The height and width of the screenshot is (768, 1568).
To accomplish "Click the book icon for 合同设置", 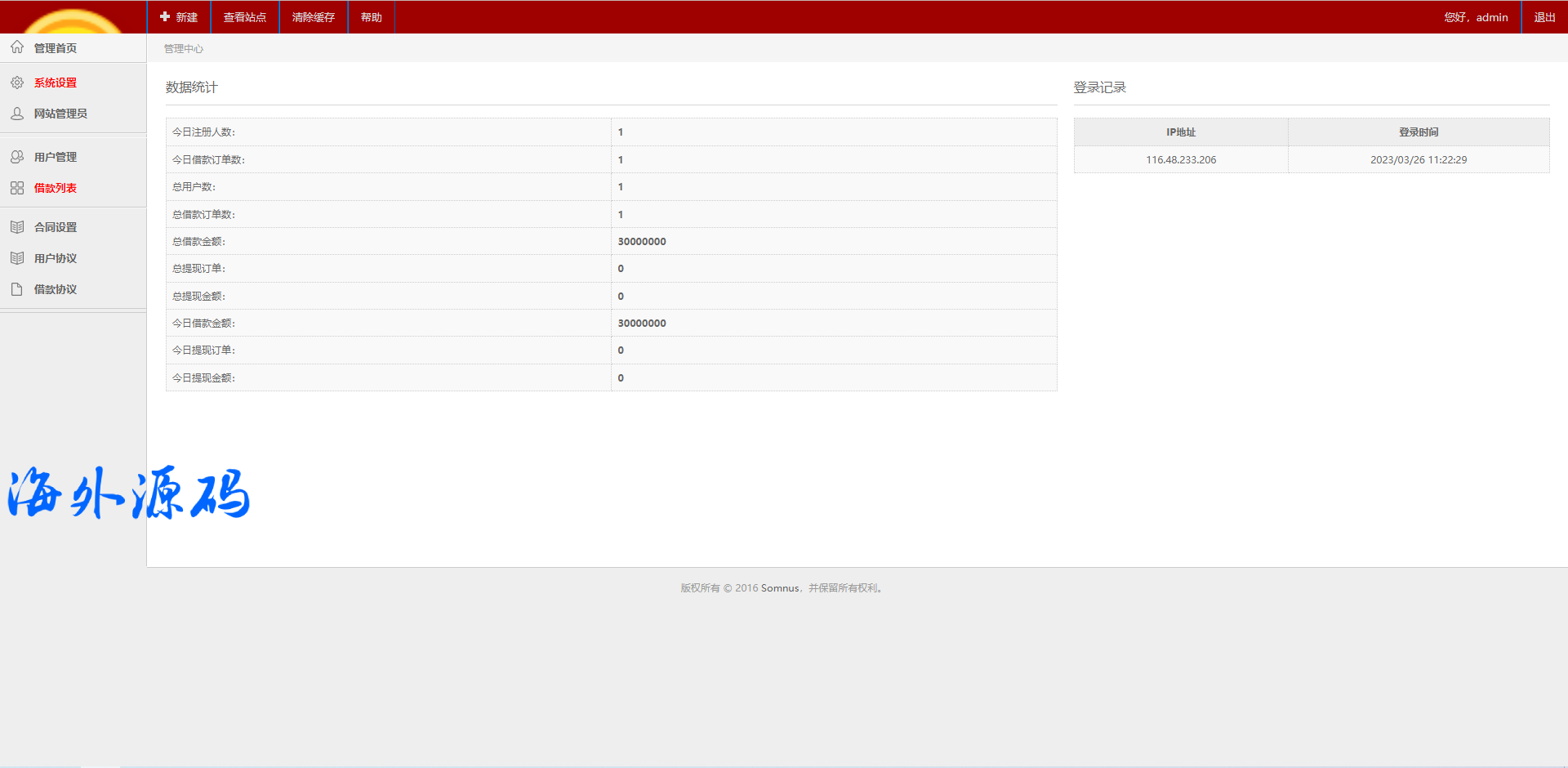I will click(x=17, y=227).
